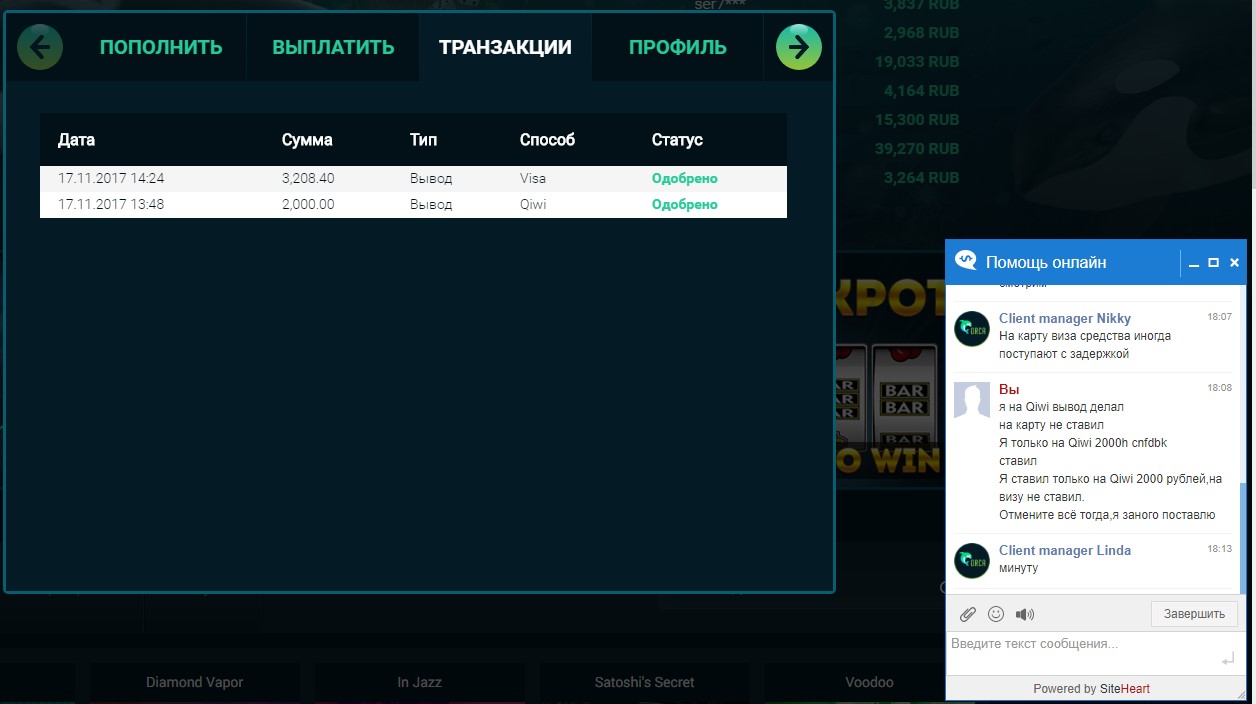Open the ВЫПЛАТИТЬ tab
Image resolution: width=1256 pixels, height=704 pixels.
tap(333, 47)
